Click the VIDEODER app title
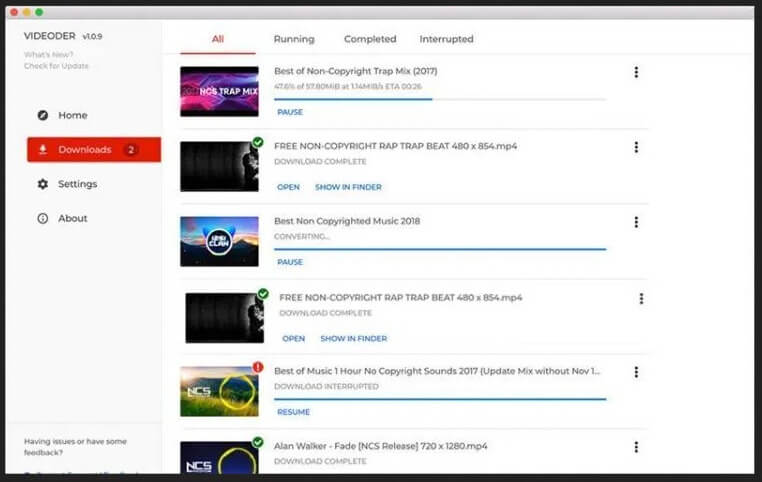Screen dimensions: 762x482 (x=50, y=36)
